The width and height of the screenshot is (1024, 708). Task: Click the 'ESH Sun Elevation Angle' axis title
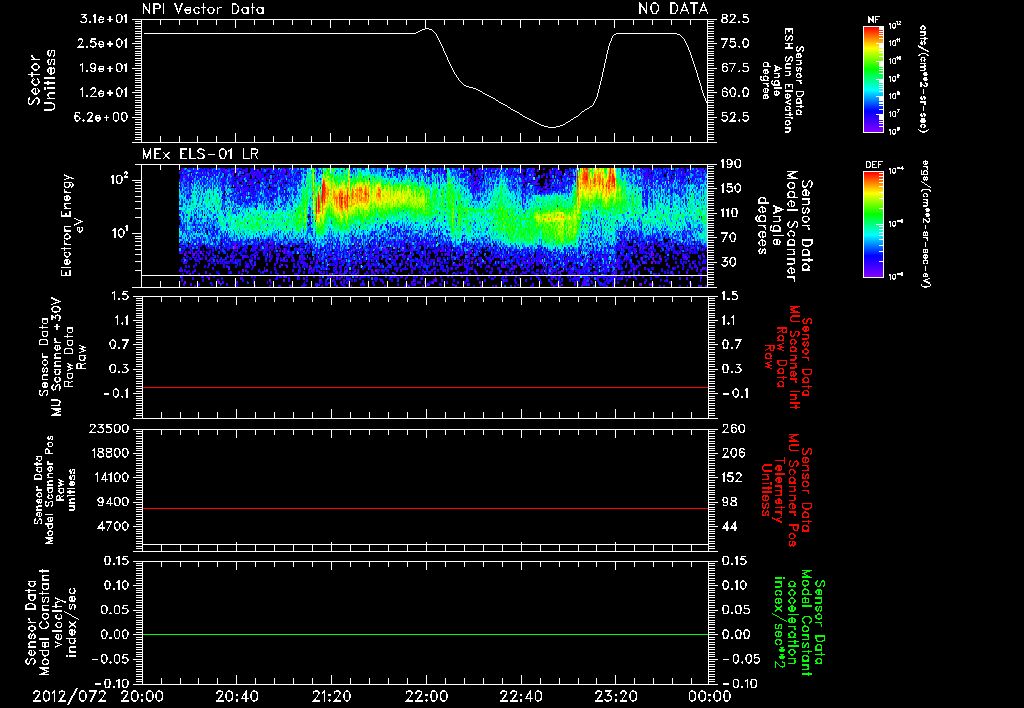(x=782, y=80)
